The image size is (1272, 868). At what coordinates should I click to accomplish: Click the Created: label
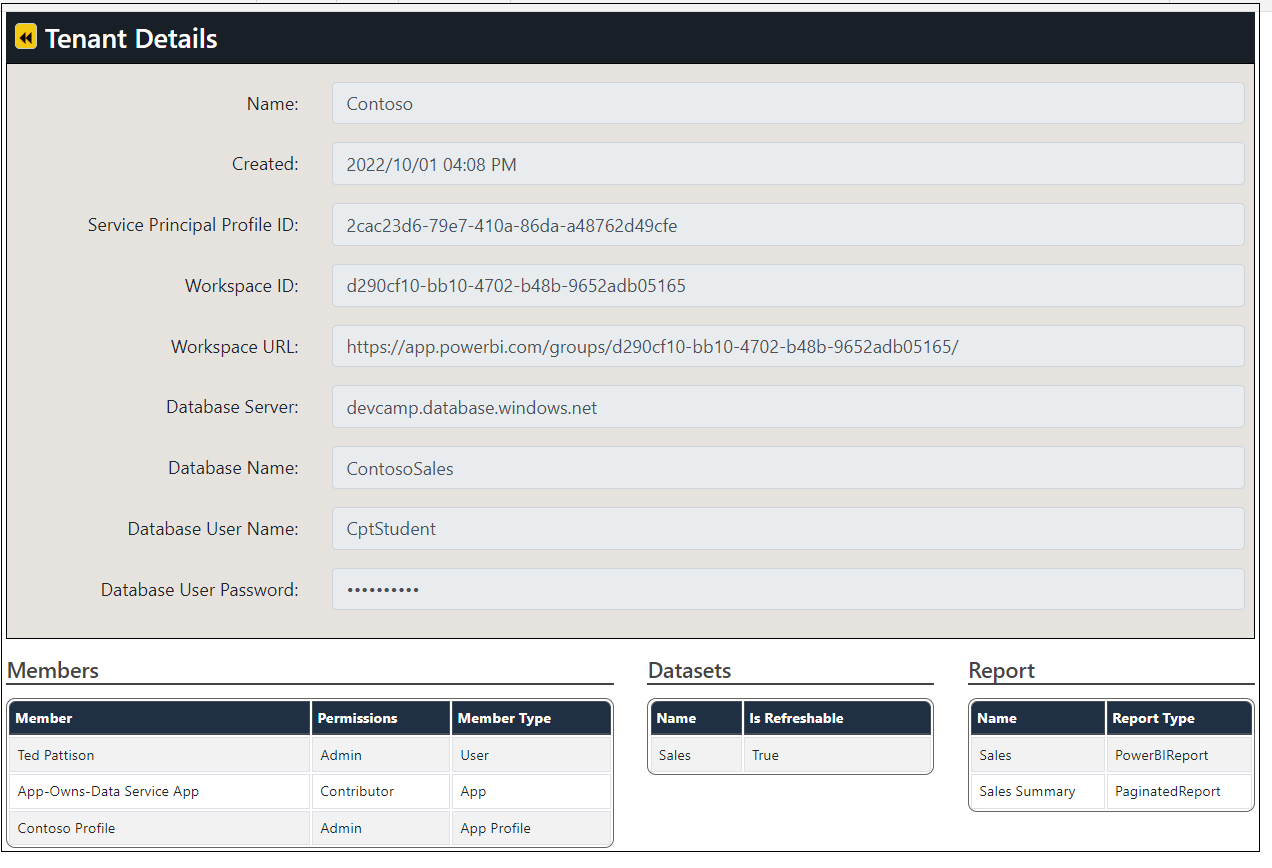[x=265, y=164]
